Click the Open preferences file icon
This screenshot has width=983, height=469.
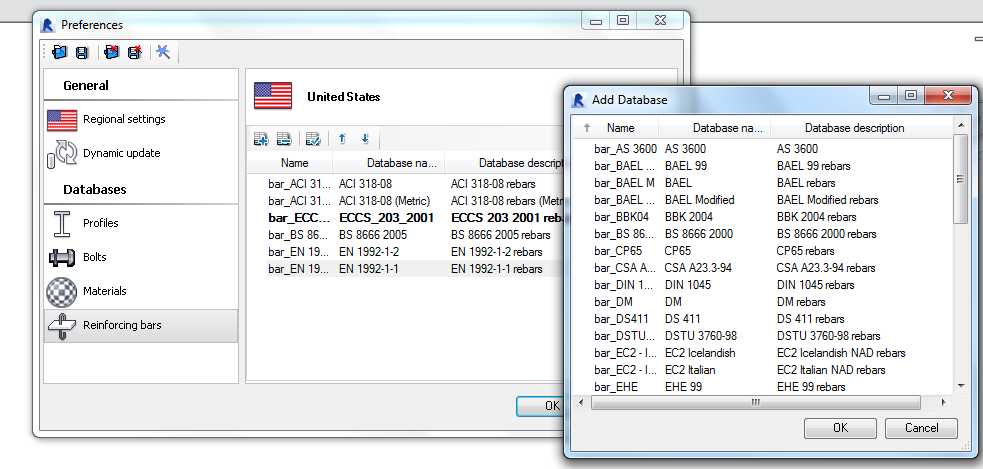pyautogui.click(x=60, y=52)
